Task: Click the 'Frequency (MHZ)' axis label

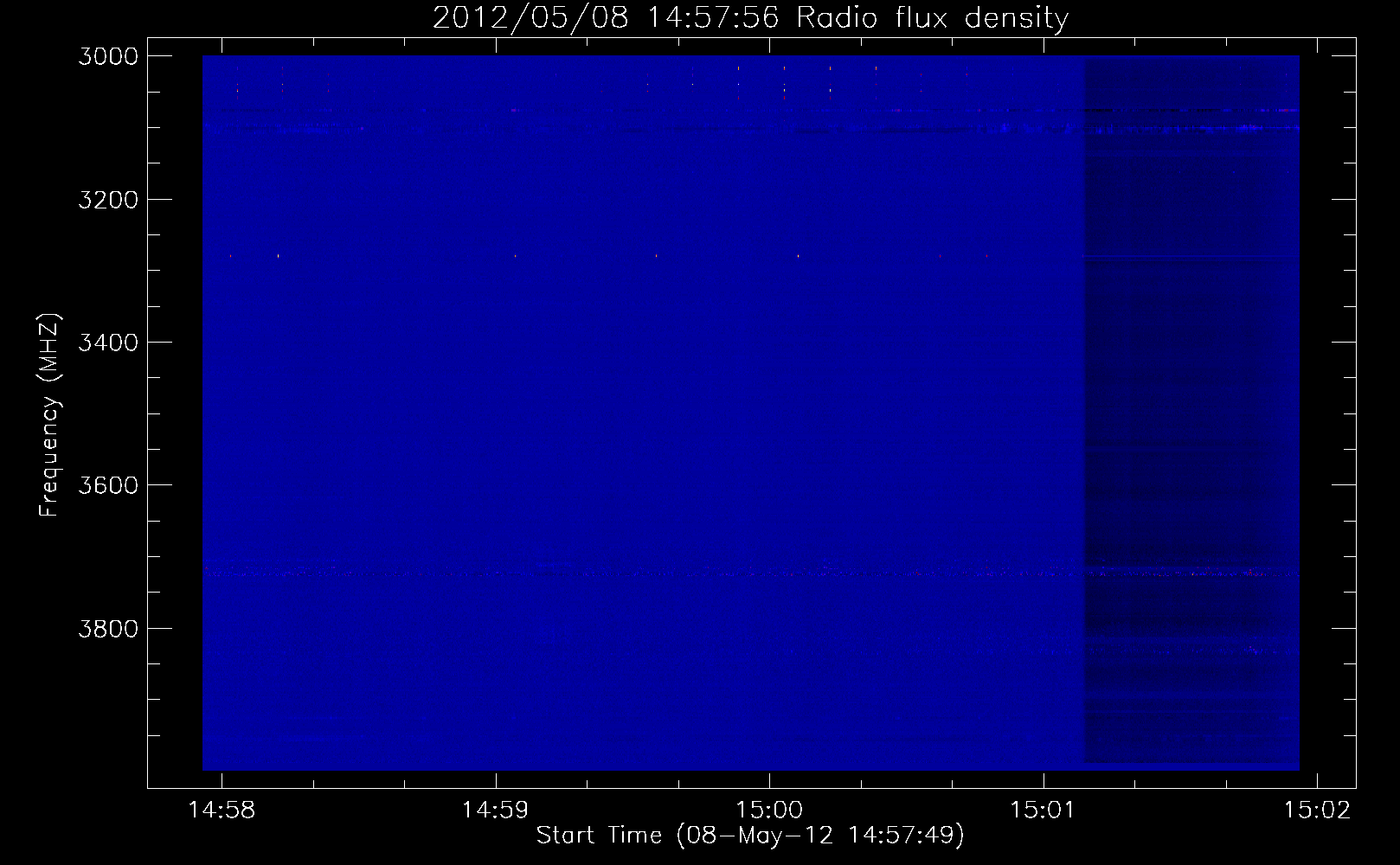Action: [50, 414]
